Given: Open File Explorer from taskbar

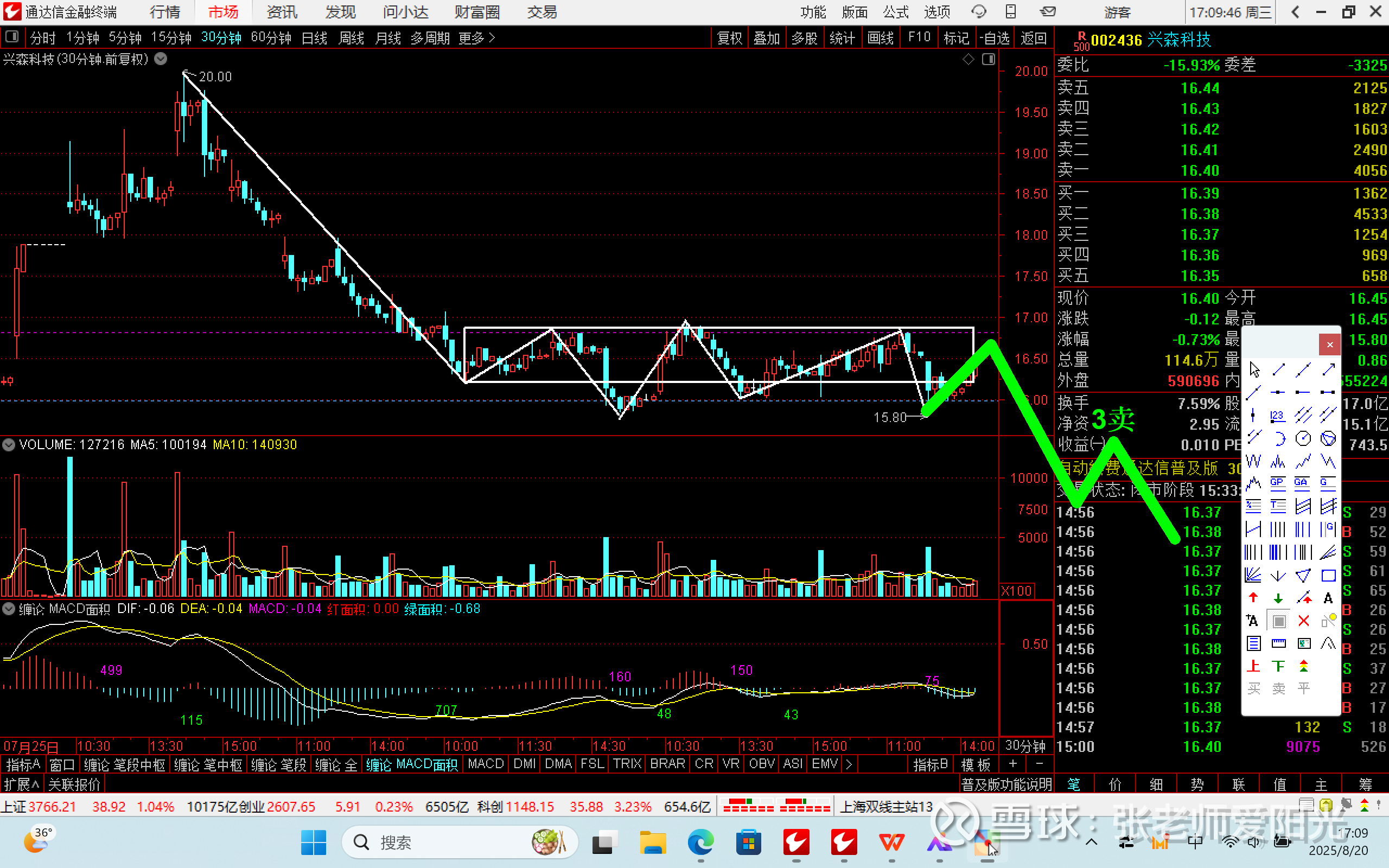Looking at the screenshot, I should tap(653, 842).
